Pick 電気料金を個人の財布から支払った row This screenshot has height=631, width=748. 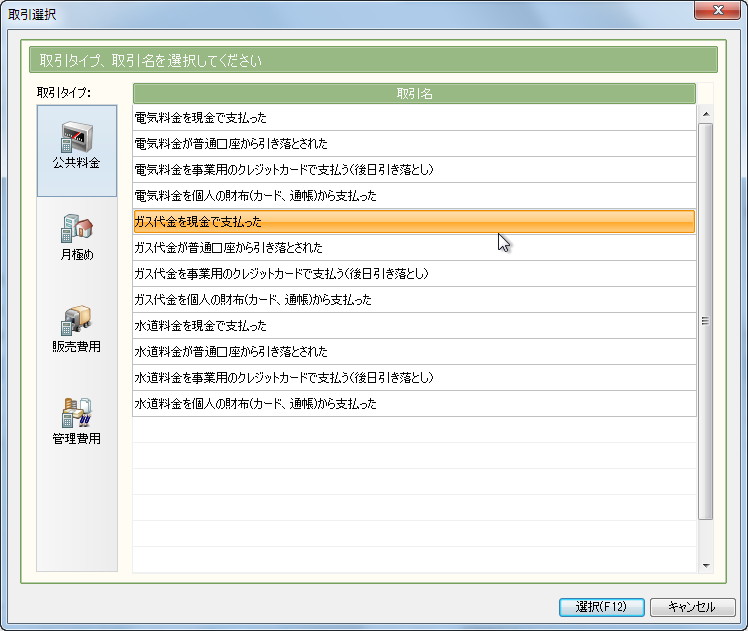(414, 196)
